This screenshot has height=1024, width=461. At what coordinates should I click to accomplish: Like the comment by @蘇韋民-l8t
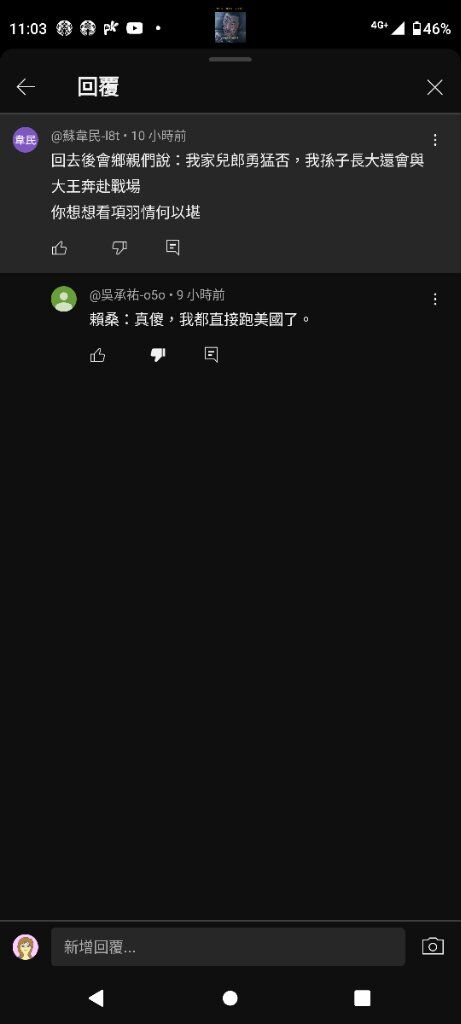pos(59,248)
